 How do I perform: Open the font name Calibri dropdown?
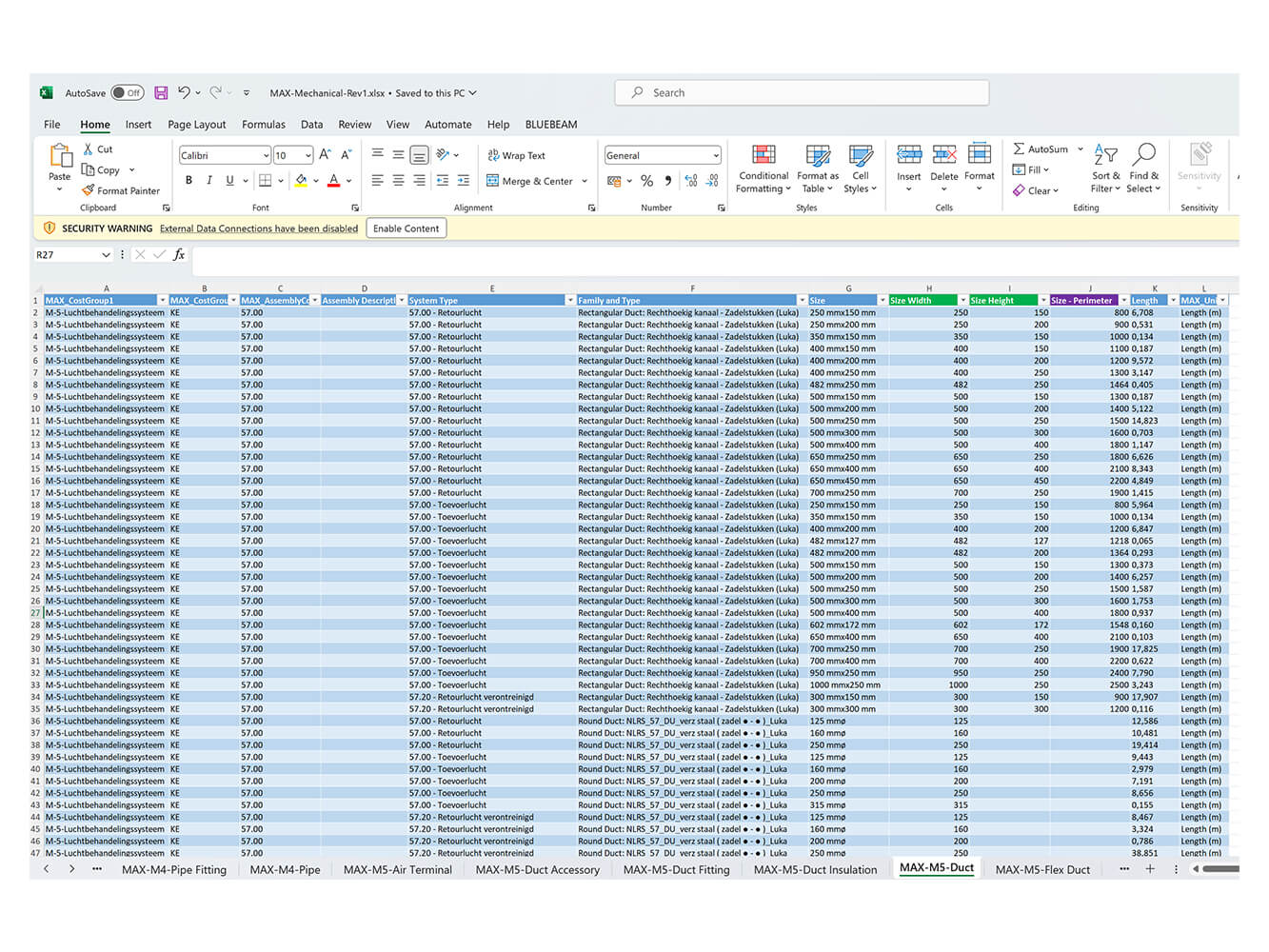(x=266, y=155)
